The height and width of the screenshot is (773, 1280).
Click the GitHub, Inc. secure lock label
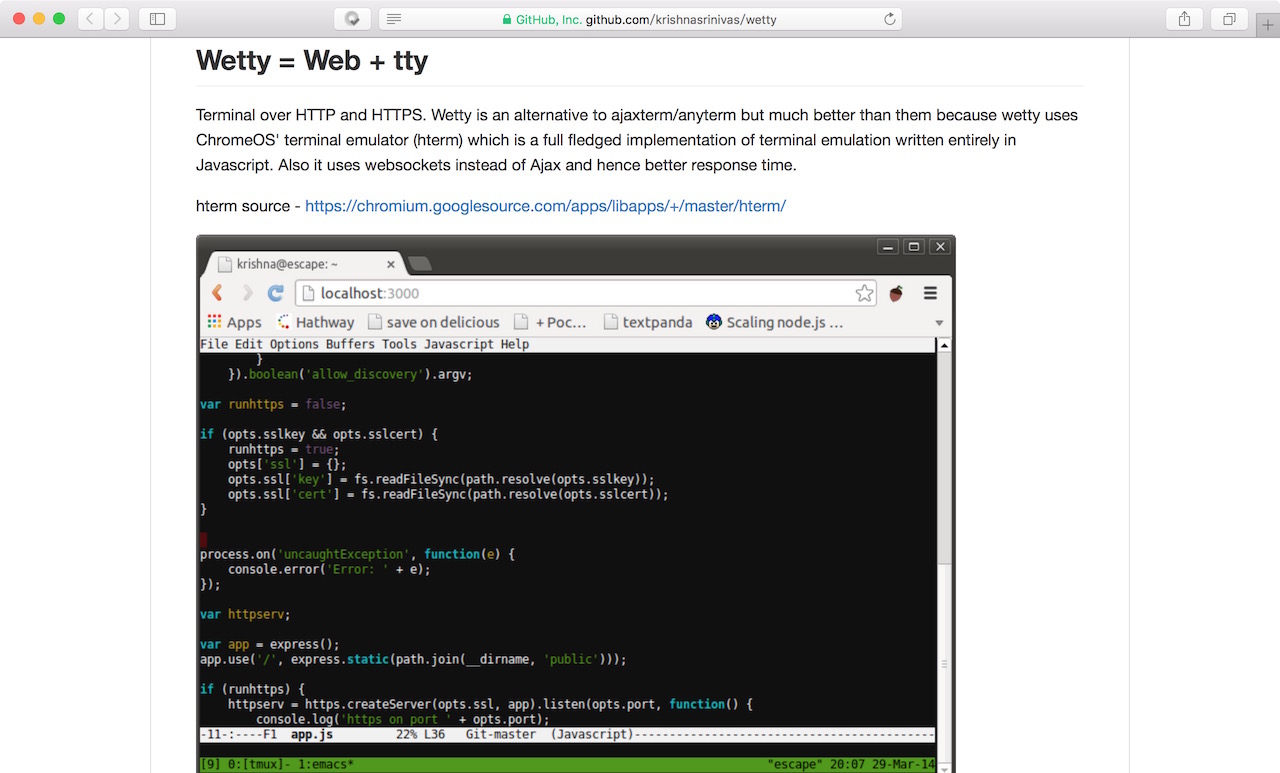click(541, 19)
